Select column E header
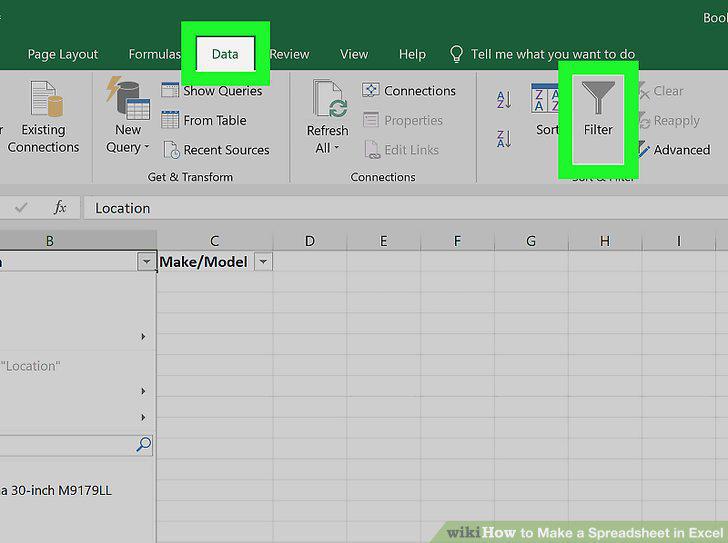The image size is (728, 543). coord(384,241)
